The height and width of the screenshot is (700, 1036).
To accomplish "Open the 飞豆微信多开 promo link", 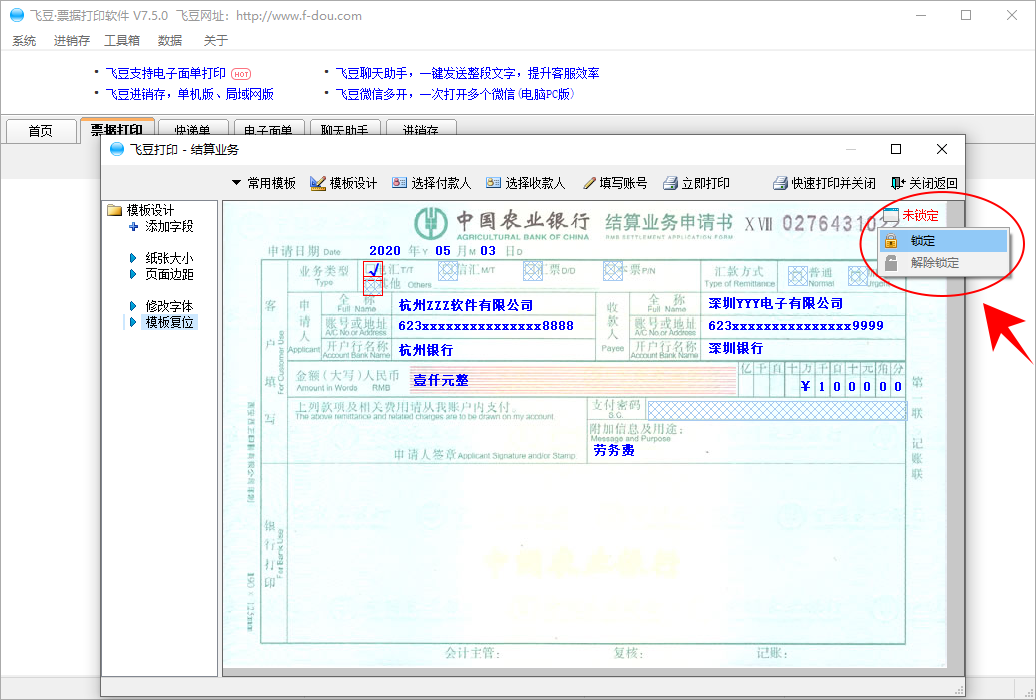I will [x=455, y=94].
